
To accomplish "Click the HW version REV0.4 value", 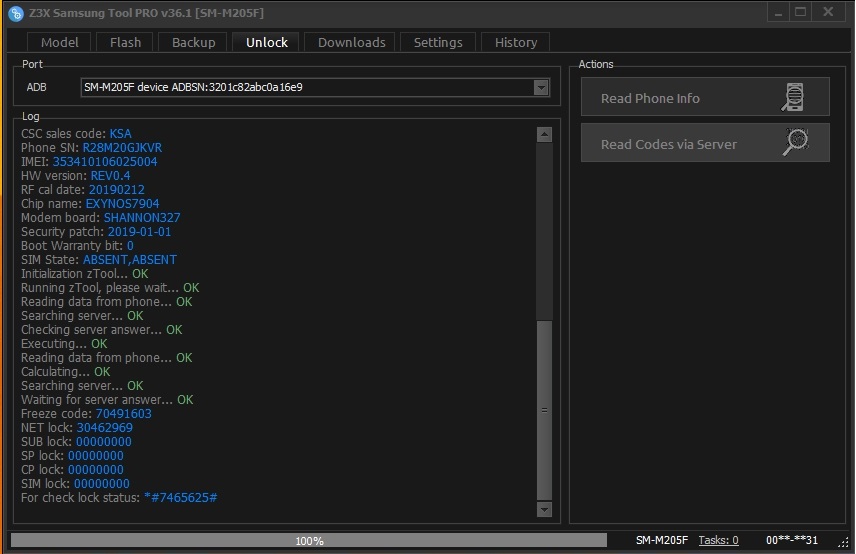I will pyautogui.click(x=110, y=176).
